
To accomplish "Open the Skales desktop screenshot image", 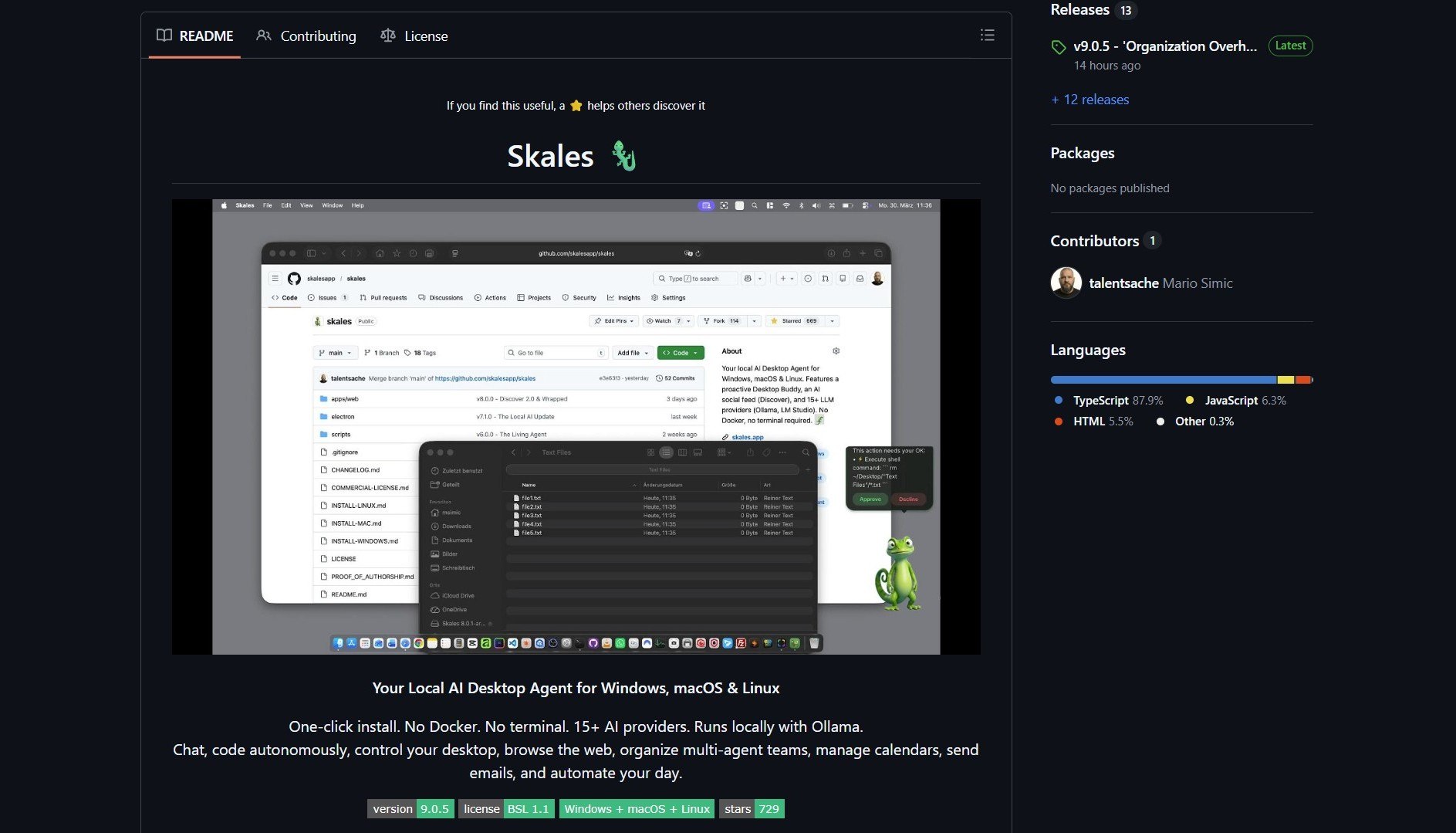I will coord(575,427).
